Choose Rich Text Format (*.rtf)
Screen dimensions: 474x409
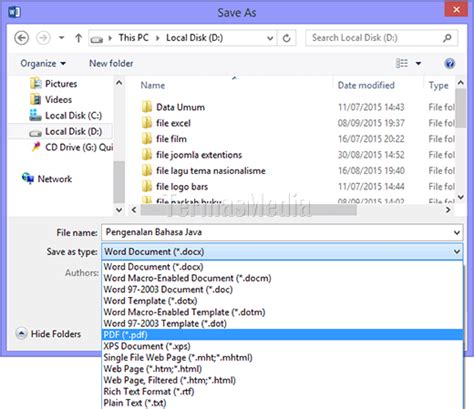(x=282, y=391)
